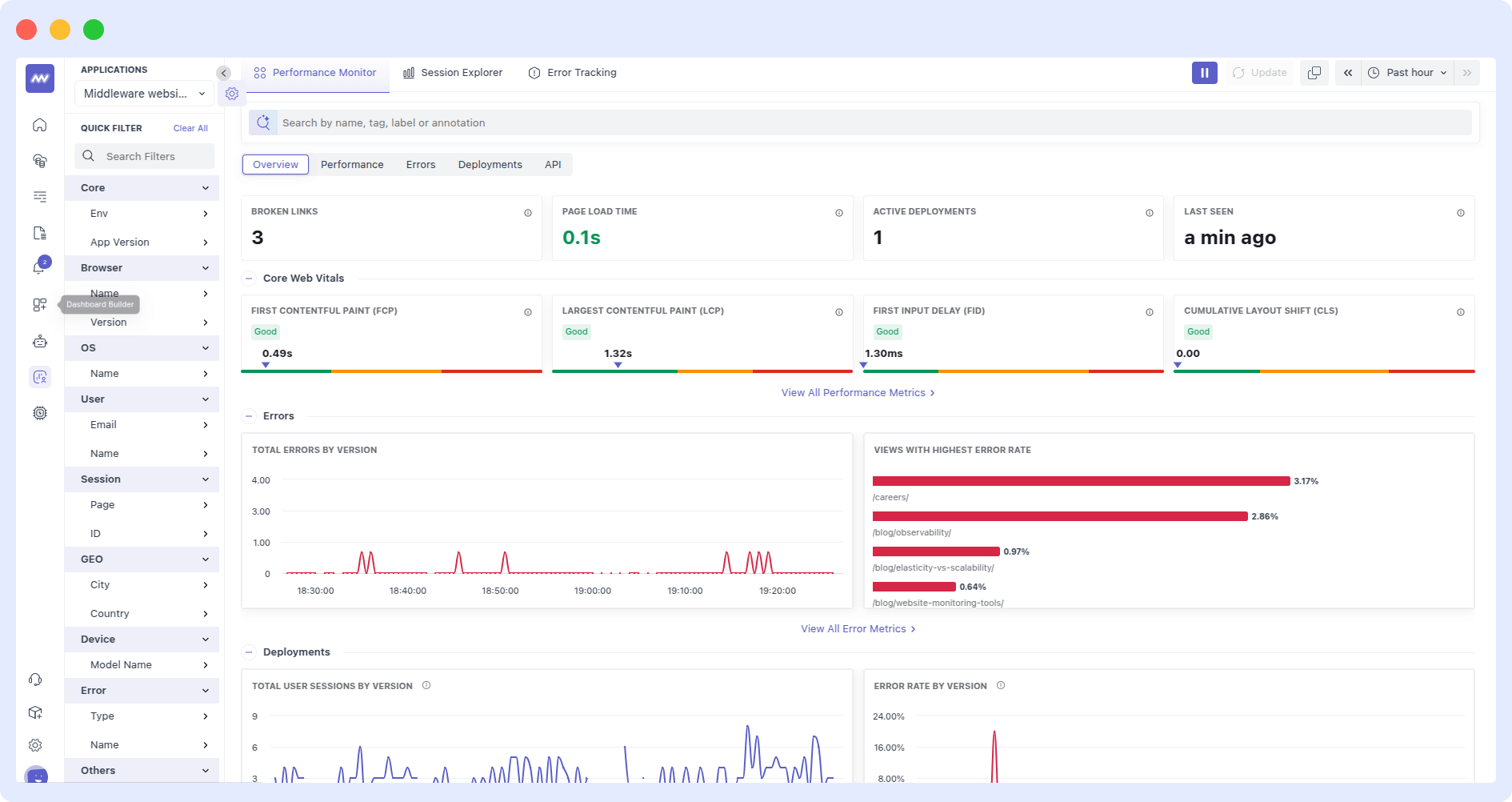The width and height of the screenshot is (1512, 802).
Task: Open the RUM monitoring sidebar icon
Action: (39, 377)
